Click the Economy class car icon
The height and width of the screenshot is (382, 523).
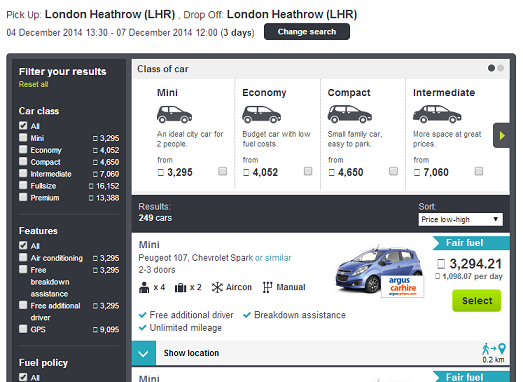click(261, 114)
